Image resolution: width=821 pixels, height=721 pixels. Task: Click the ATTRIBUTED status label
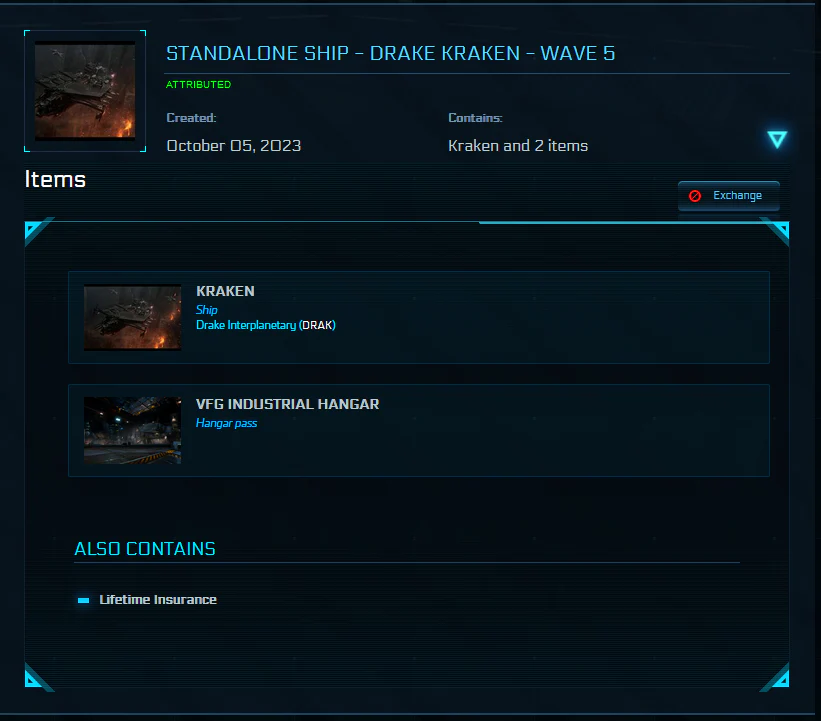[198, 84]
